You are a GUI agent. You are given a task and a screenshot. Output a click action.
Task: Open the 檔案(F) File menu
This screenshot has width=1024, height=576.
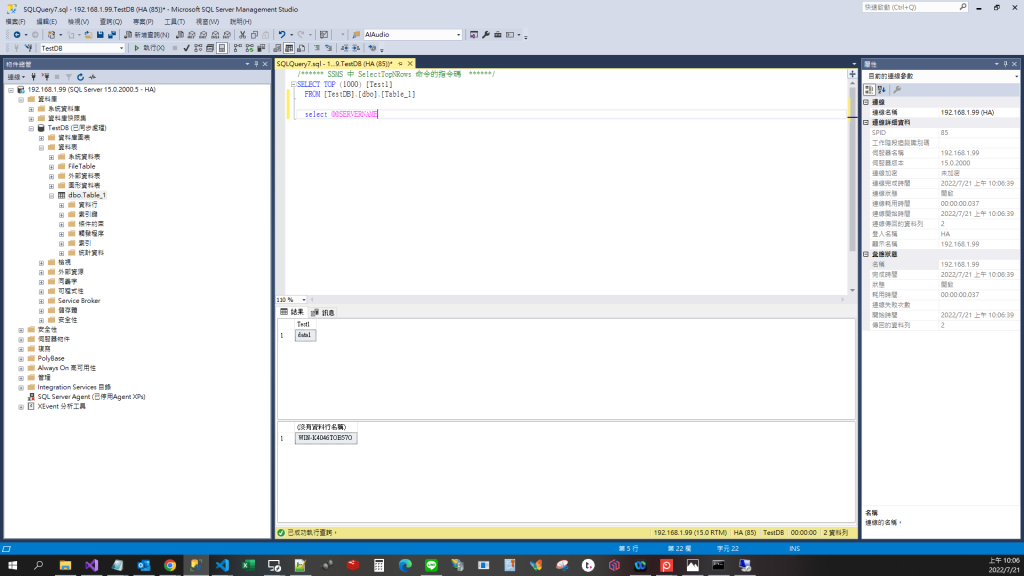[x=15, y=22]
